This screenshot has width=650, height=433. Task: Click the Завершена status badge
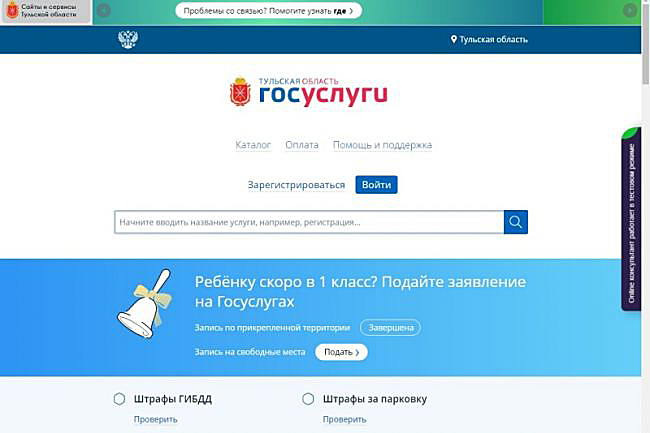pos(390,328)
